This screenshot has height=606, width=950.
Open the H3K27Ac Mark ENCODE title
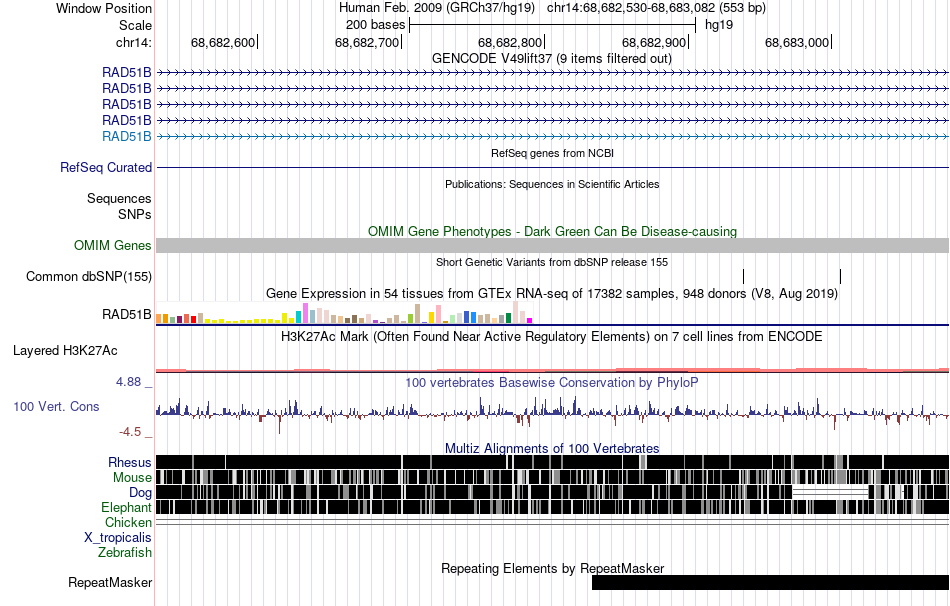[x=552, y=336]
